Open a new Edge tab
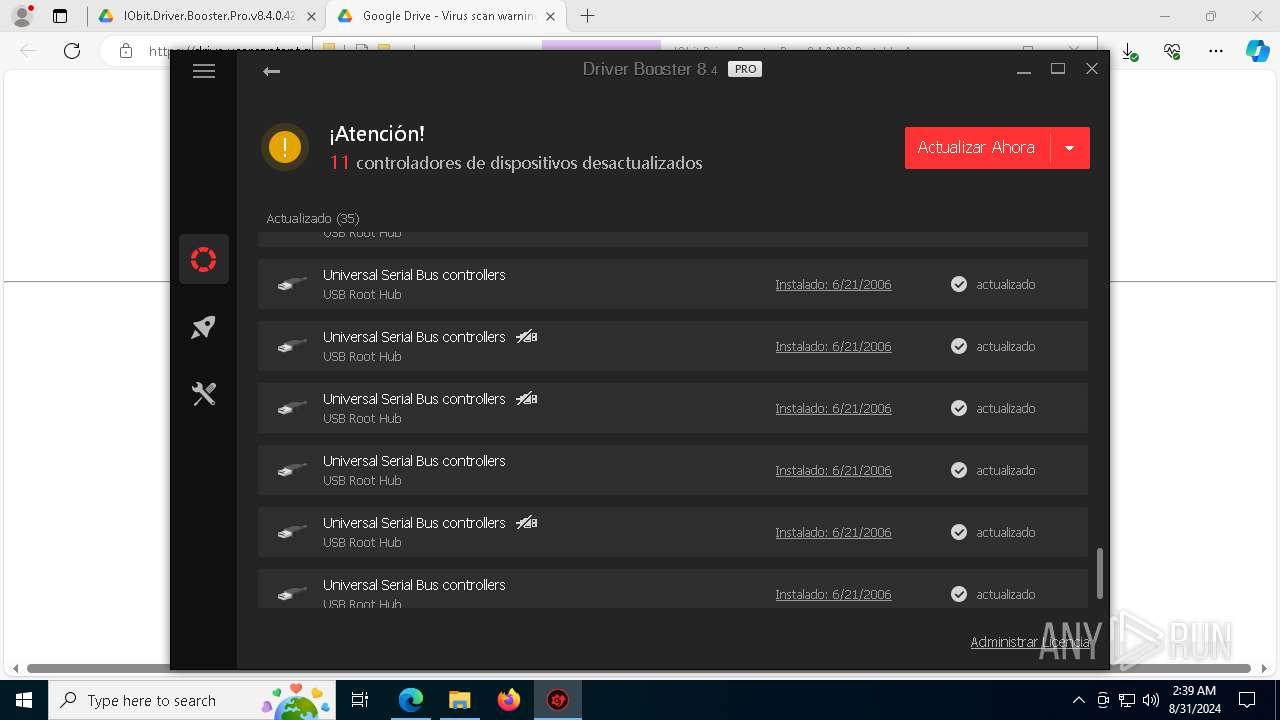This screenshot has height=720, width=1280. click(588, 16)
